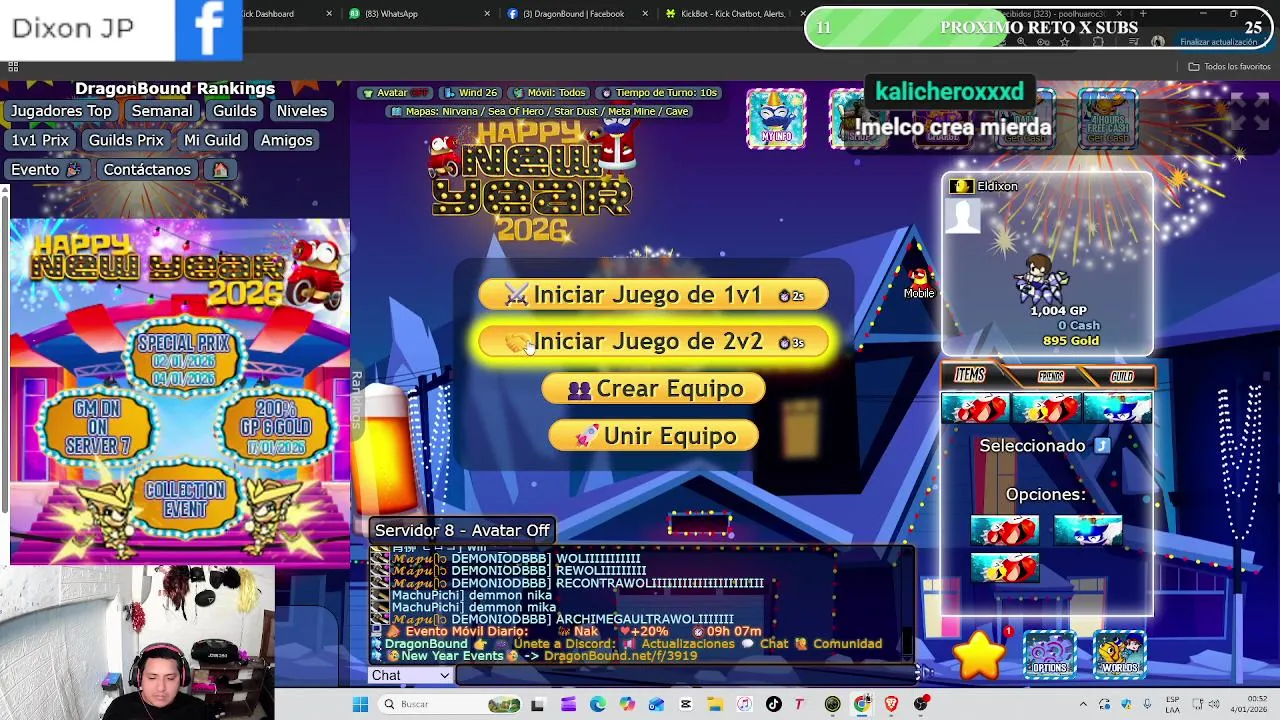This screenshot has width=1280, height=720.
Task: Click the Wind 26 setting
Action: tap(470, 93)
